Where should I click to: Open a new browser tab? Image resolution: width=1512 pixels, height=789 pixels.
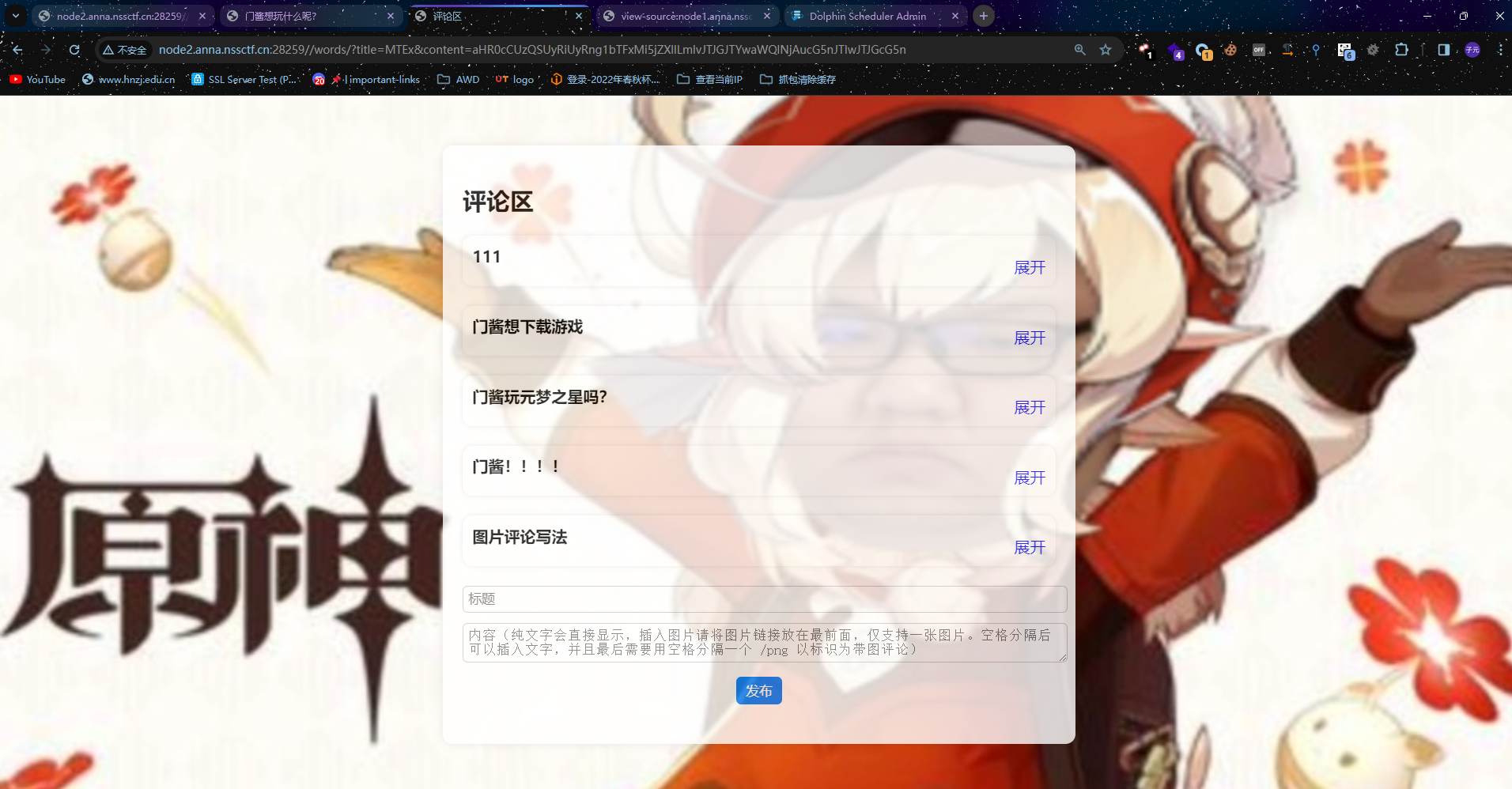(x=984, y=16)
